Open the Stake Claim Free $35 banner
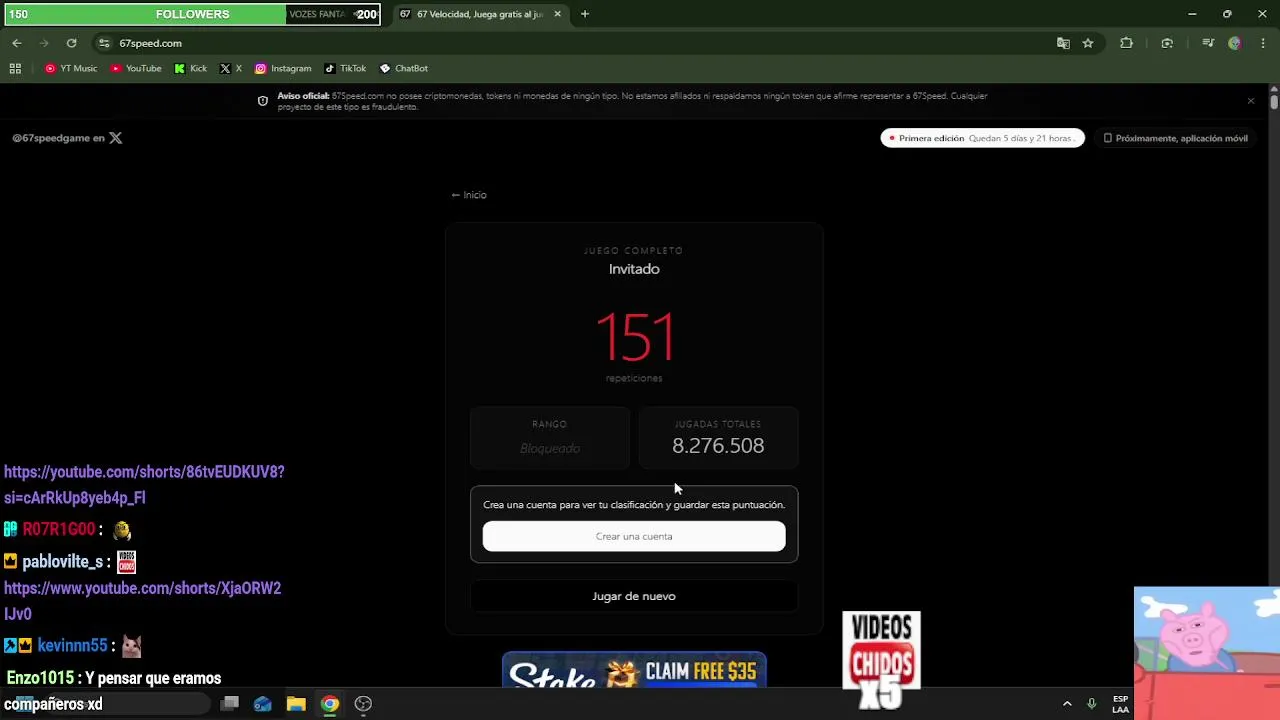 click(x=634, y=671)
